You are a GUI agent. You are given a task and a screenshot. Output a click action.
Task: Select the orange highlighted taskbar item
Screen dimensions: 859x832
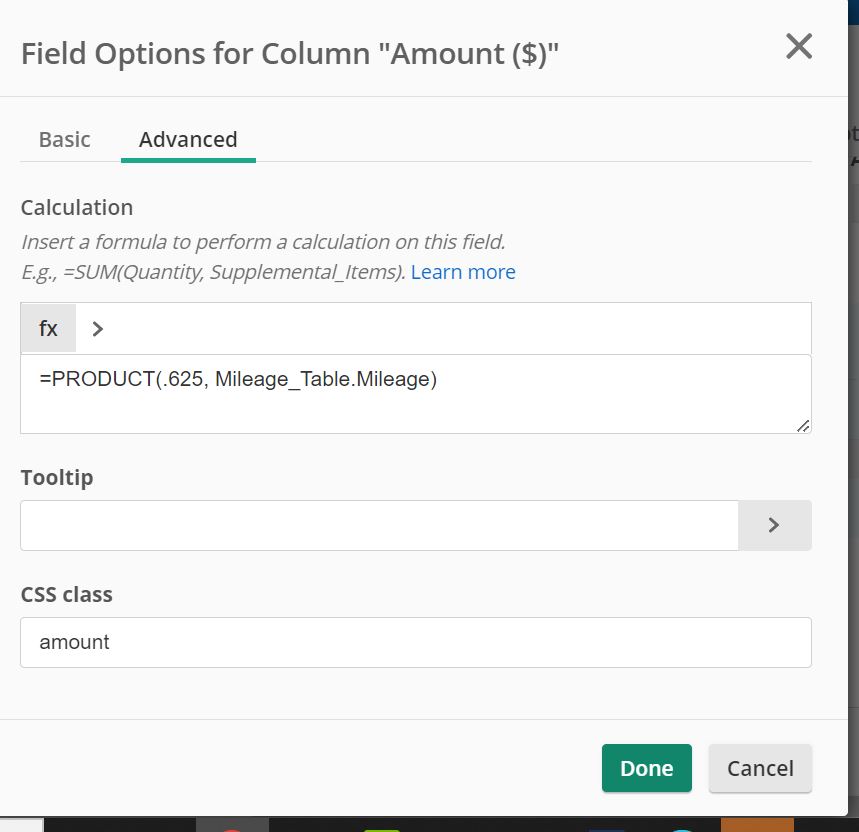point(757,825)
